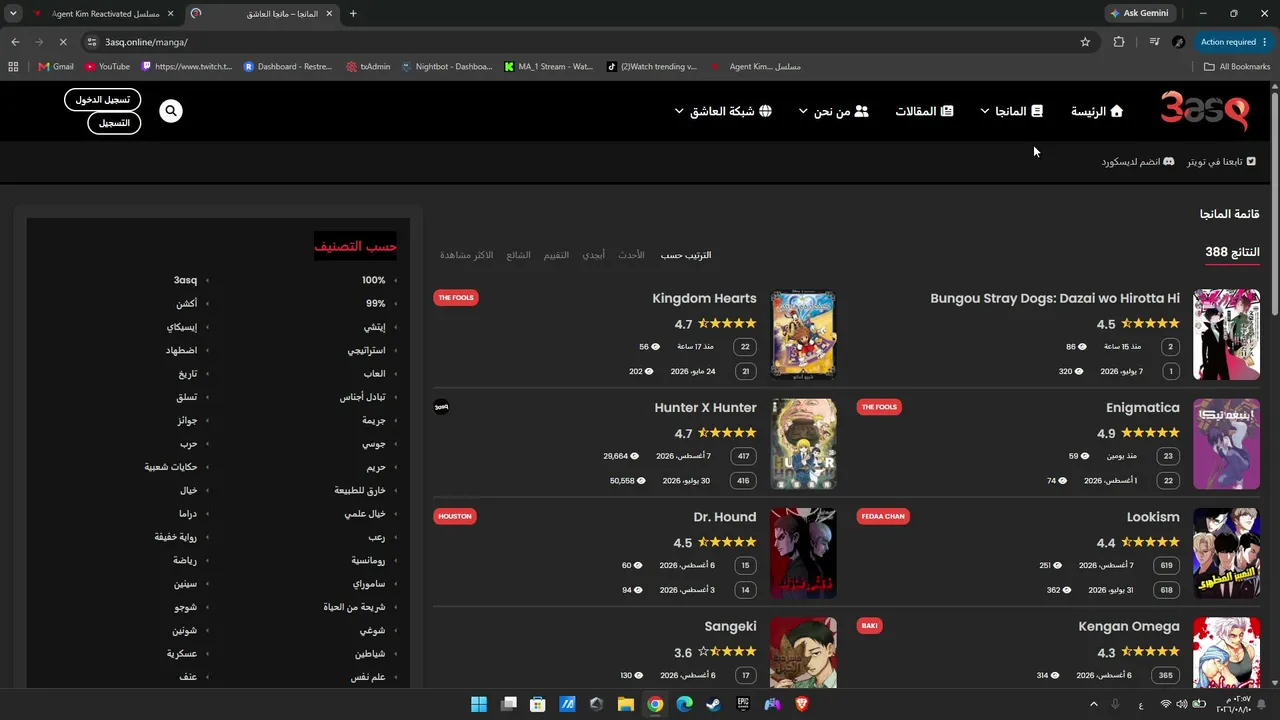Open Windows Start menu

click(x=479, y=704)
